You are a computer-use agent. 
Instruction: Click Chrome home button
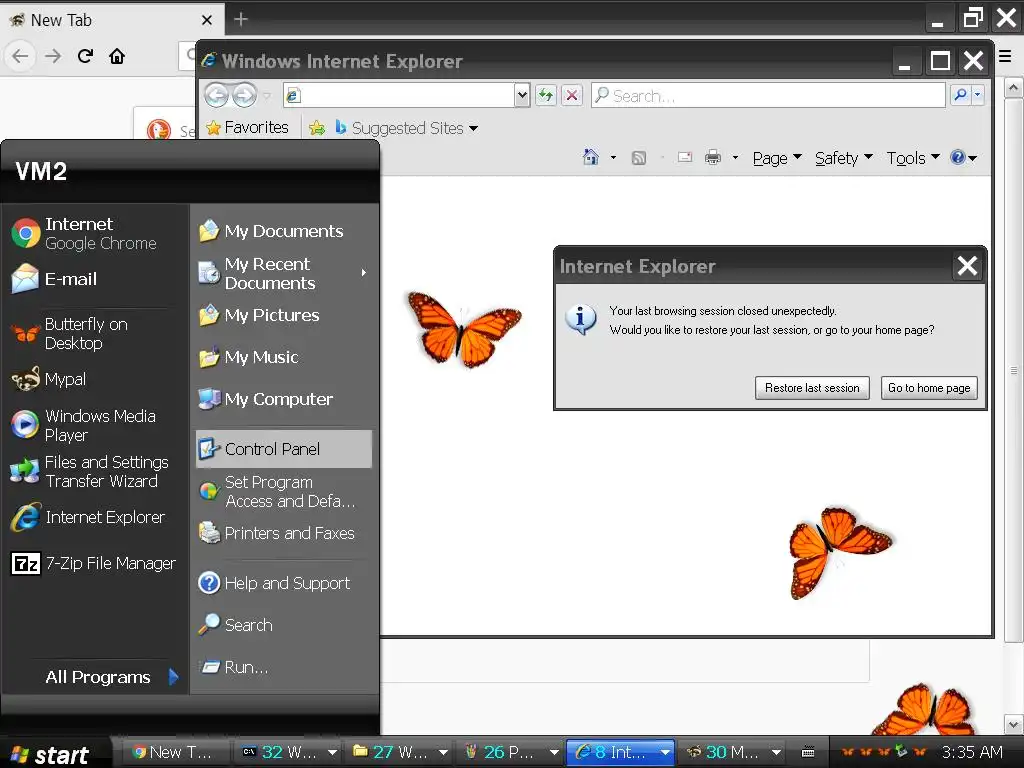[x=117, y=56]
